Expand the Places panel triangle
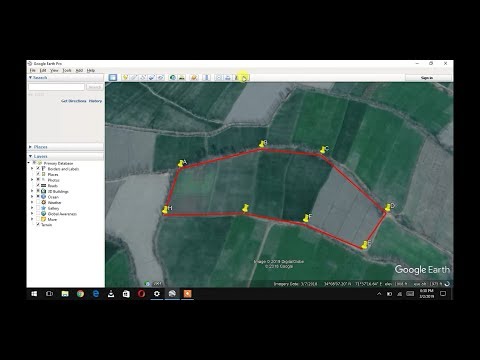480x360 pixels. pyautogui.click(x=30, y=147)
